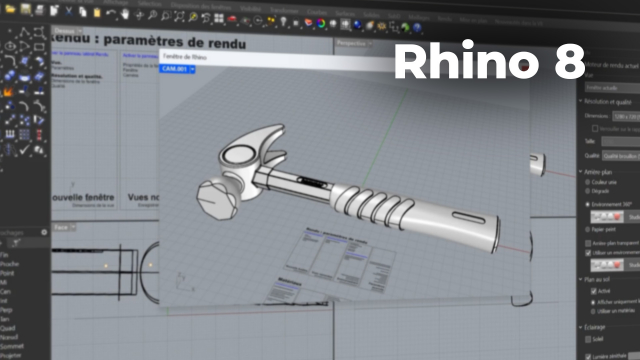Click the blue render sphere icon
The width and height of the screenshot is (640, 360).
coord(358,25)
